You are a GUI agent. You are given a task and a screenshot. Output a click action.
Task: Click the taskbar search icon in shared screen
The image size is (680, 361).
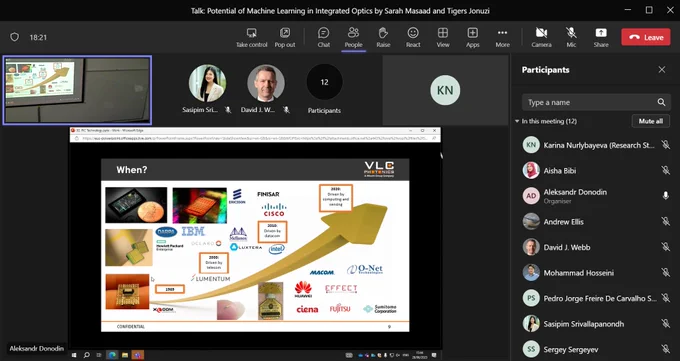click(x=86, y=355)
